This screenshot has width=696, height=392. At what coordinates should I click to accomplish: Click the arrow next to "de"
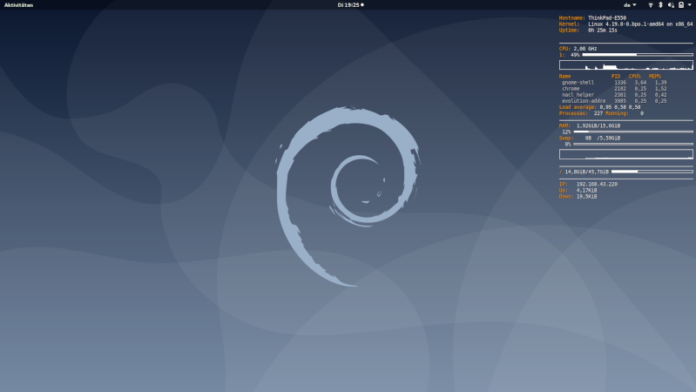coord(634,5)
